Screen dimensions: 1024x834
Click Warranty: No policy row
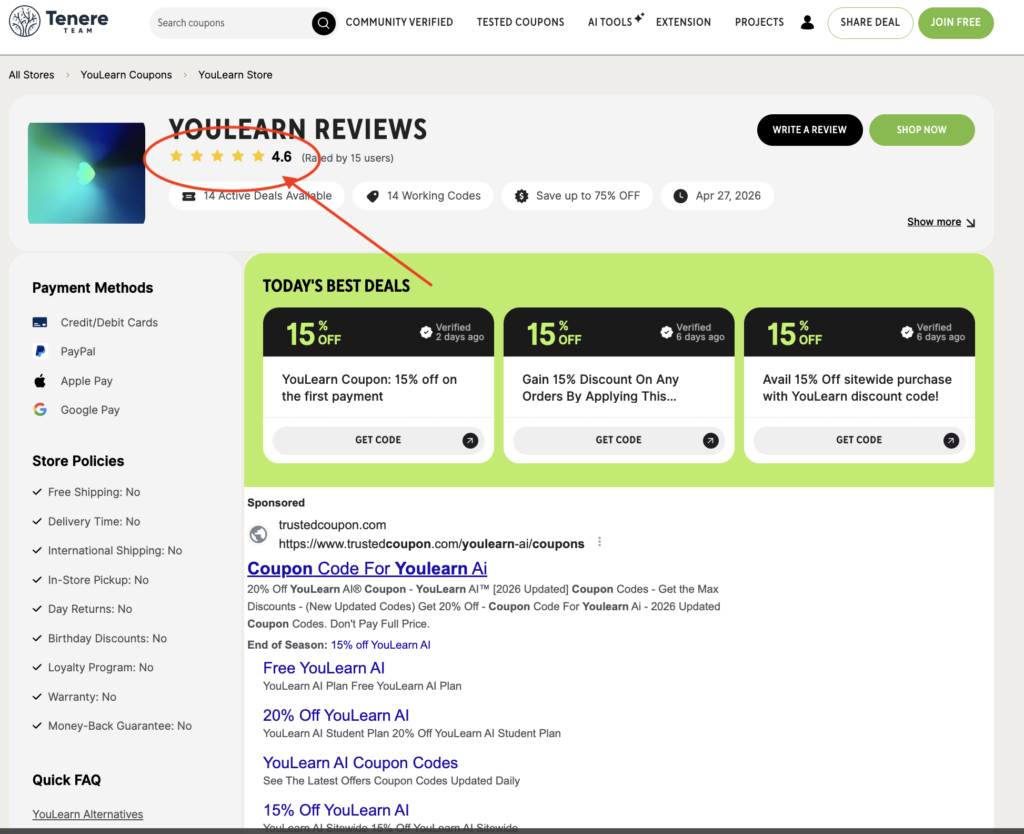click(74, 697)
